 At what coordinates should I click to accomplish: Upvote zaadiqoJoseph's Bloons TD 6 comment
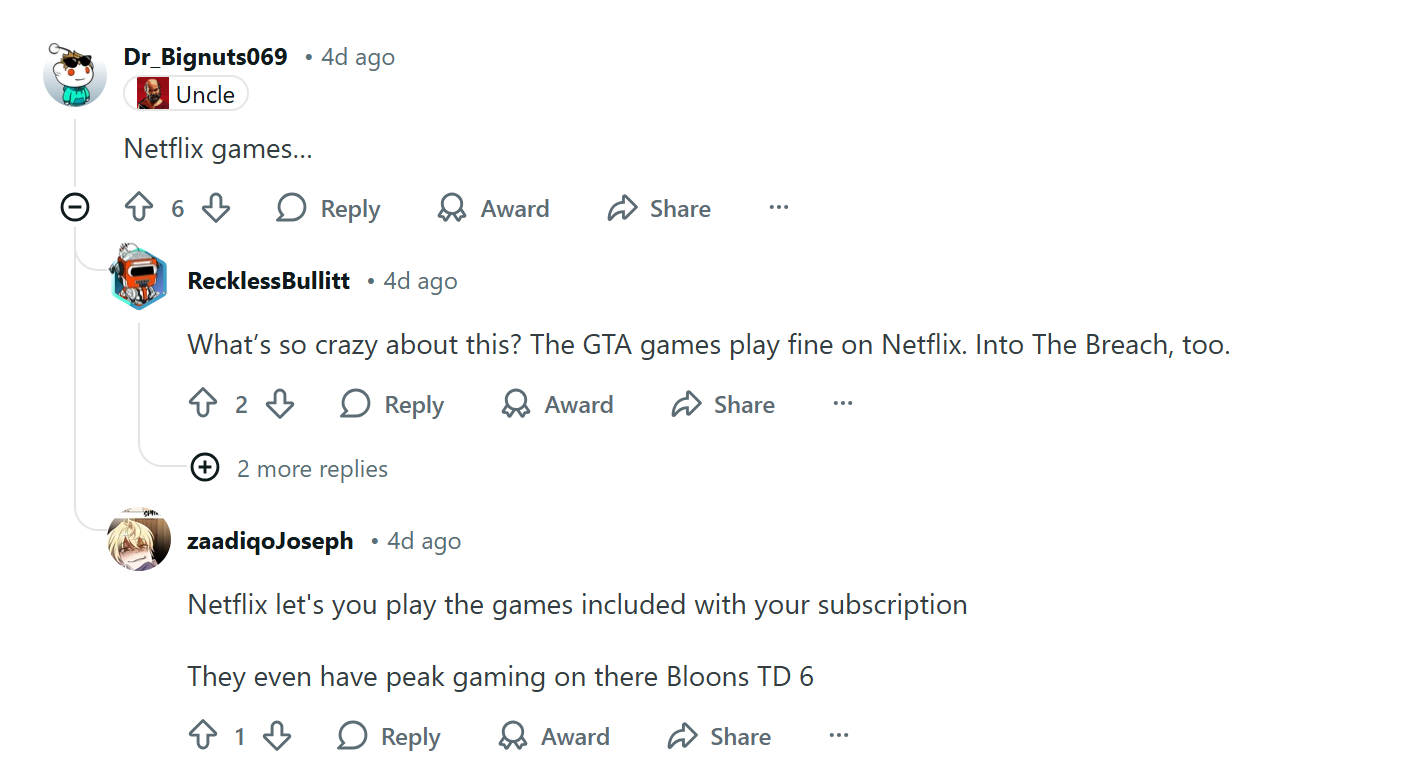tap(203, 736)
